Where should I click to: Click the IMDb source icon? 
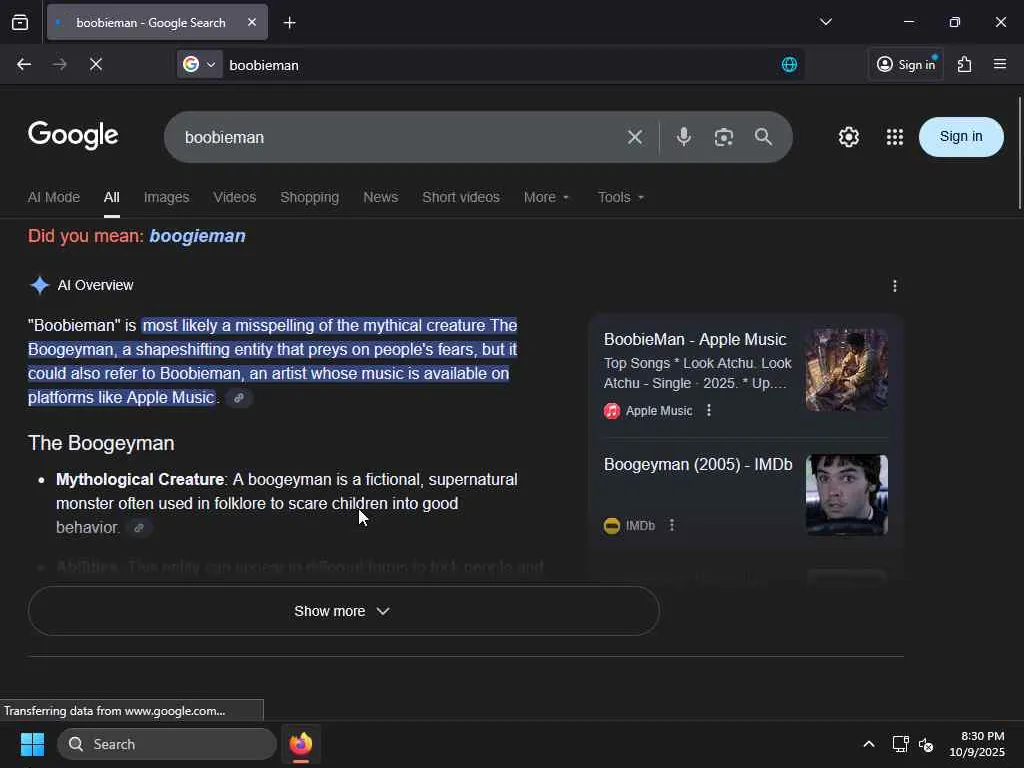pyautogui.click(x=612, y=526)
